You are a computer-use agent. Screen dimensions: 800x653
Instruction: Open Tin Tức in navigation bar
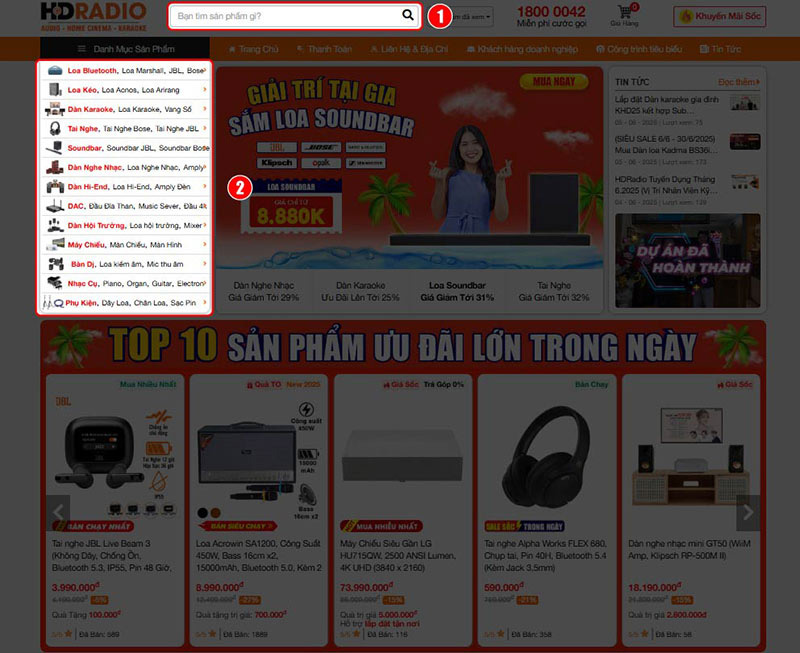coord(720,49)
